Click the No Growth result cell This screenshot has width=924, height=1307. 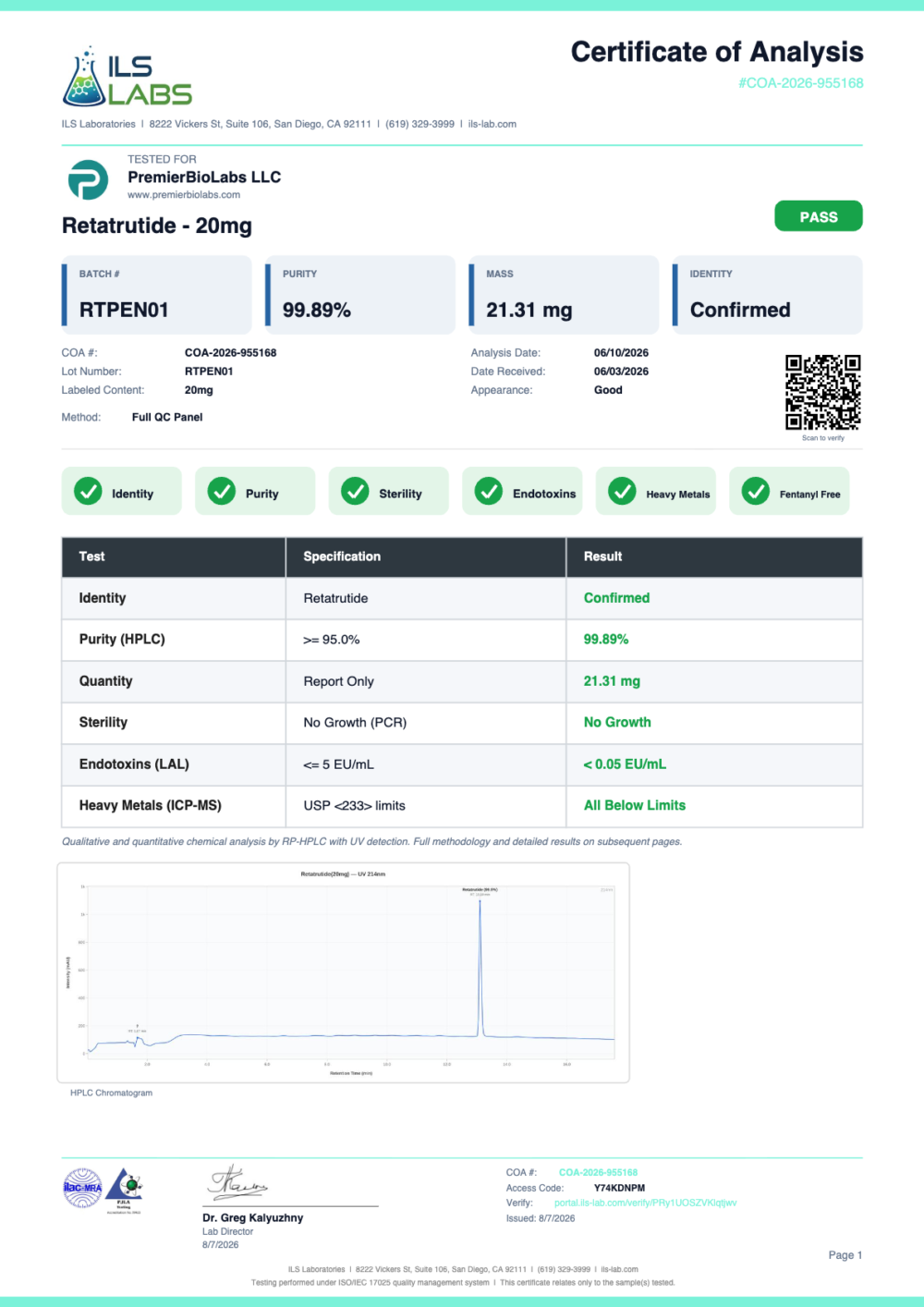click(714, 723)
